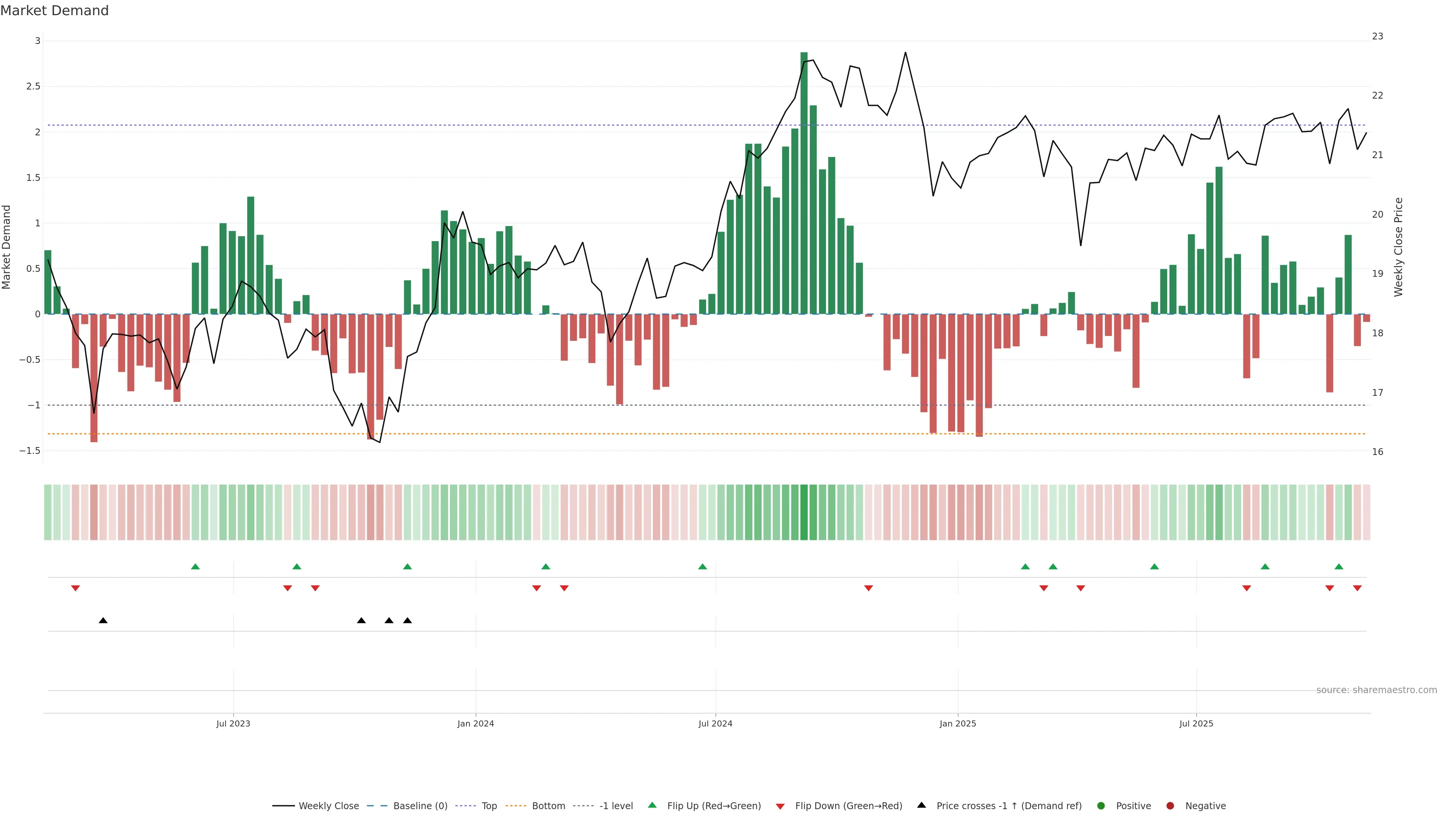Image resolution: width=1456 pixels, height=819 pixels.
Task: Click the Jan 2025 axis label
Action: pyautogui.click(x=957, y=723)
